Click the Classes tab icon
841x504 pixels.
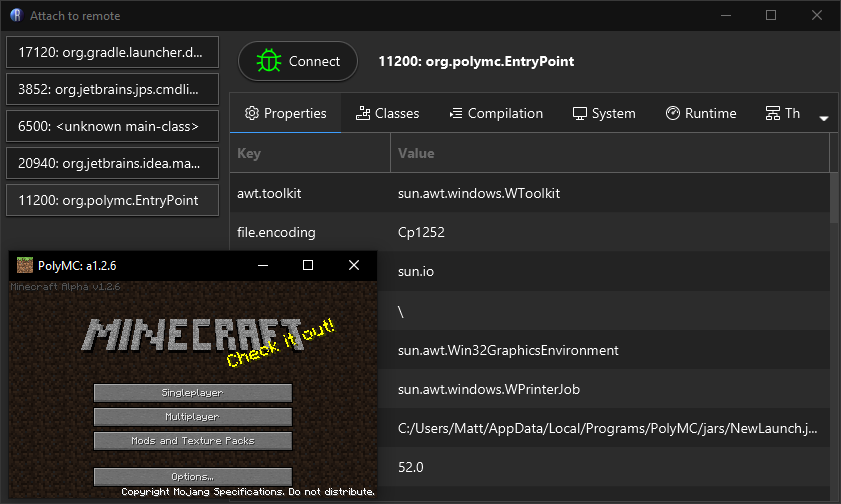pyautogui.click(x=363, y=113)
